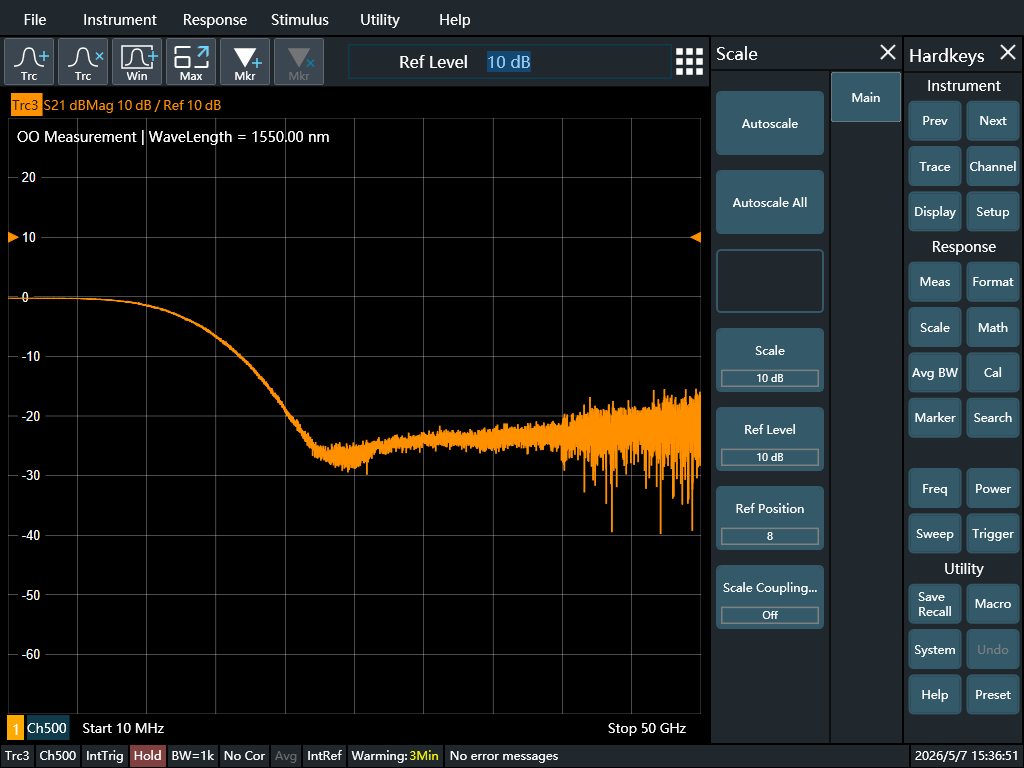Click the Ch500 channel label below graph
The height and width of the screenshot is (768, 1024).
(x=47, y=728)
